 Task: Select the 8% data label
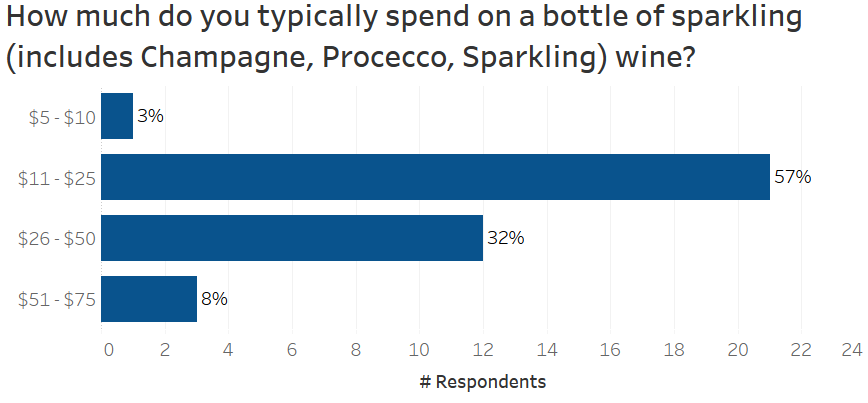[x=214, y=299]
